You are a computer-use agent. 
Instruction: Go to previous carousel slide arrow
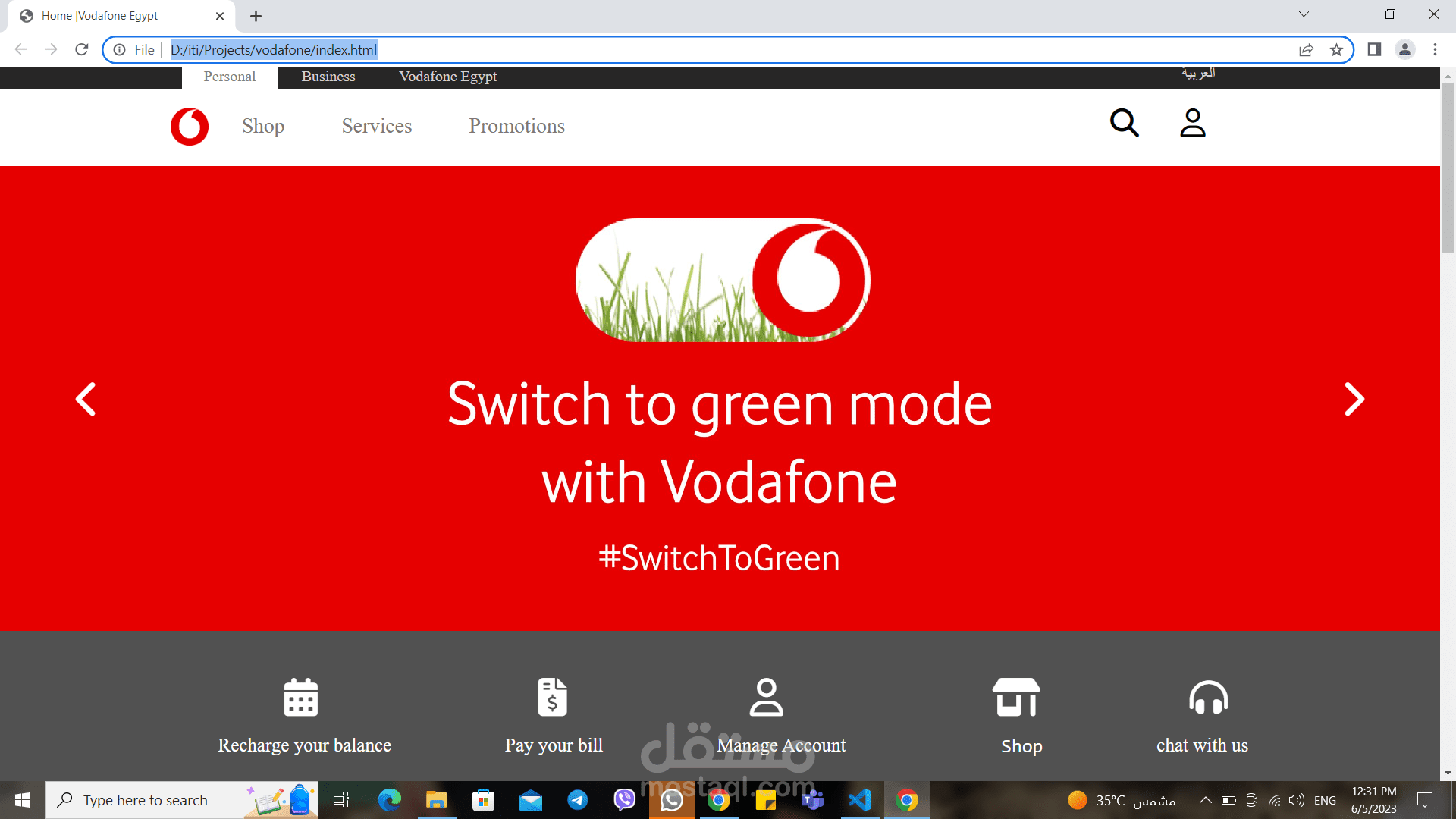86,399
